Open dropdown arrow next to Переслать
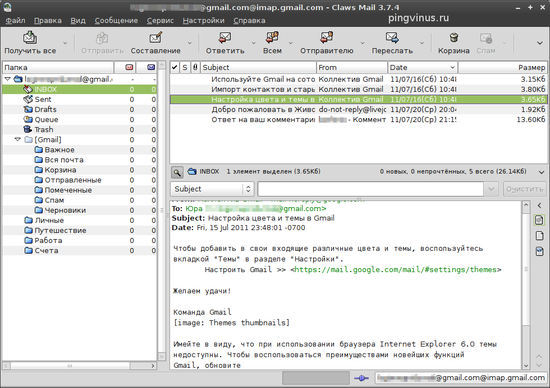 [x=422, y=43]
